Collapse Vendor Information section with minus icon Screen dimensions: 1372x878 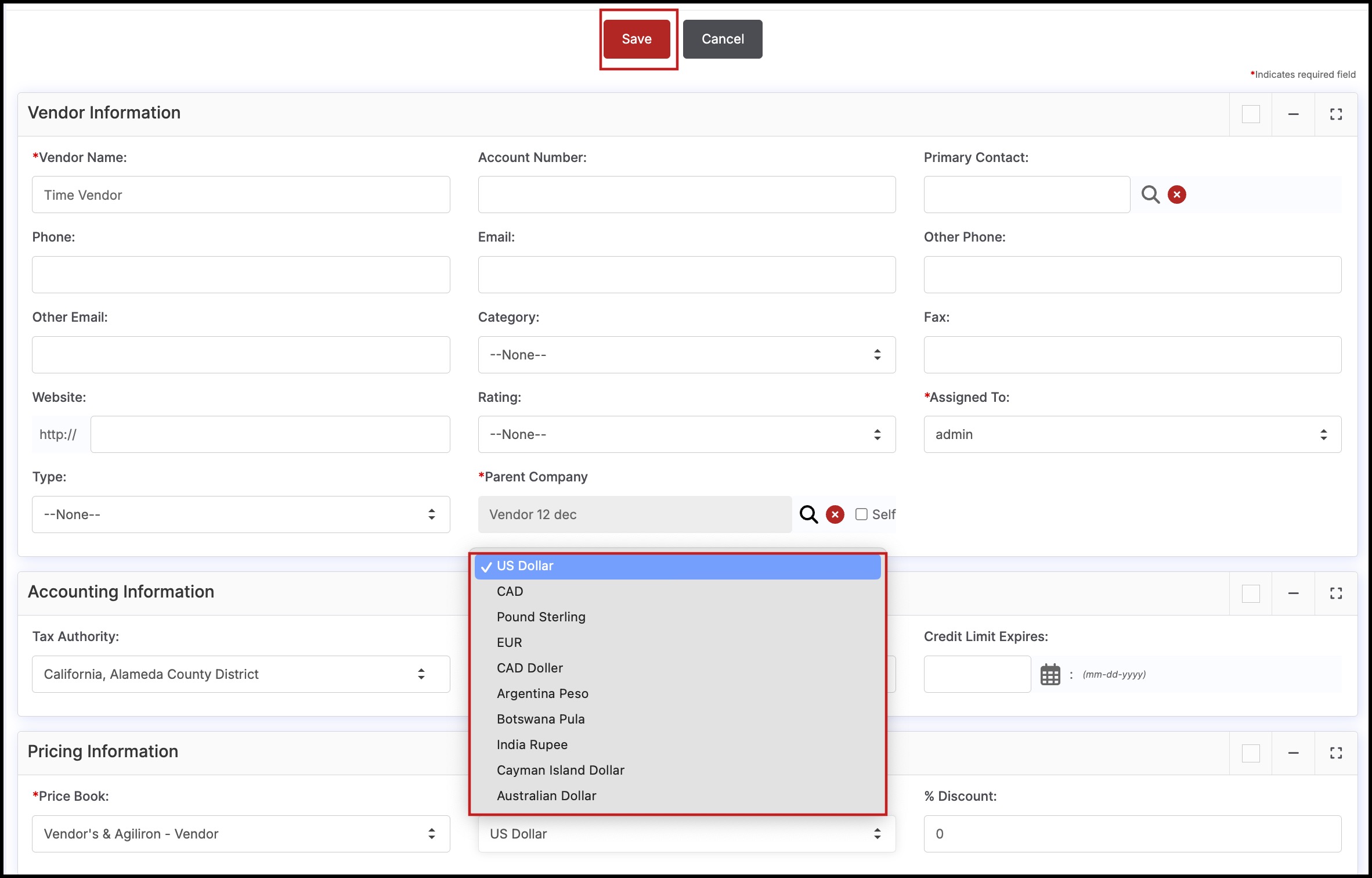point(1293,114)
